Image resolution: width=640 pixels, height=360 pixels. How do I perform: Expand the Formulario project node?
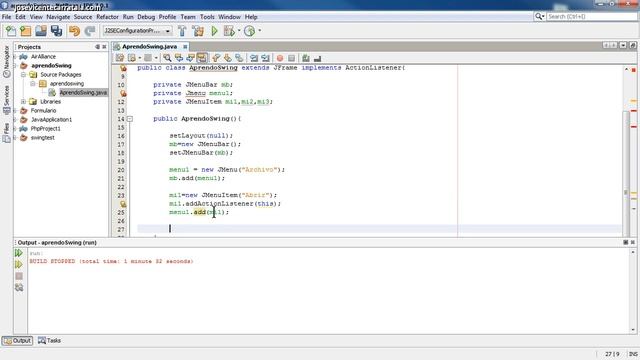(16, 111)
